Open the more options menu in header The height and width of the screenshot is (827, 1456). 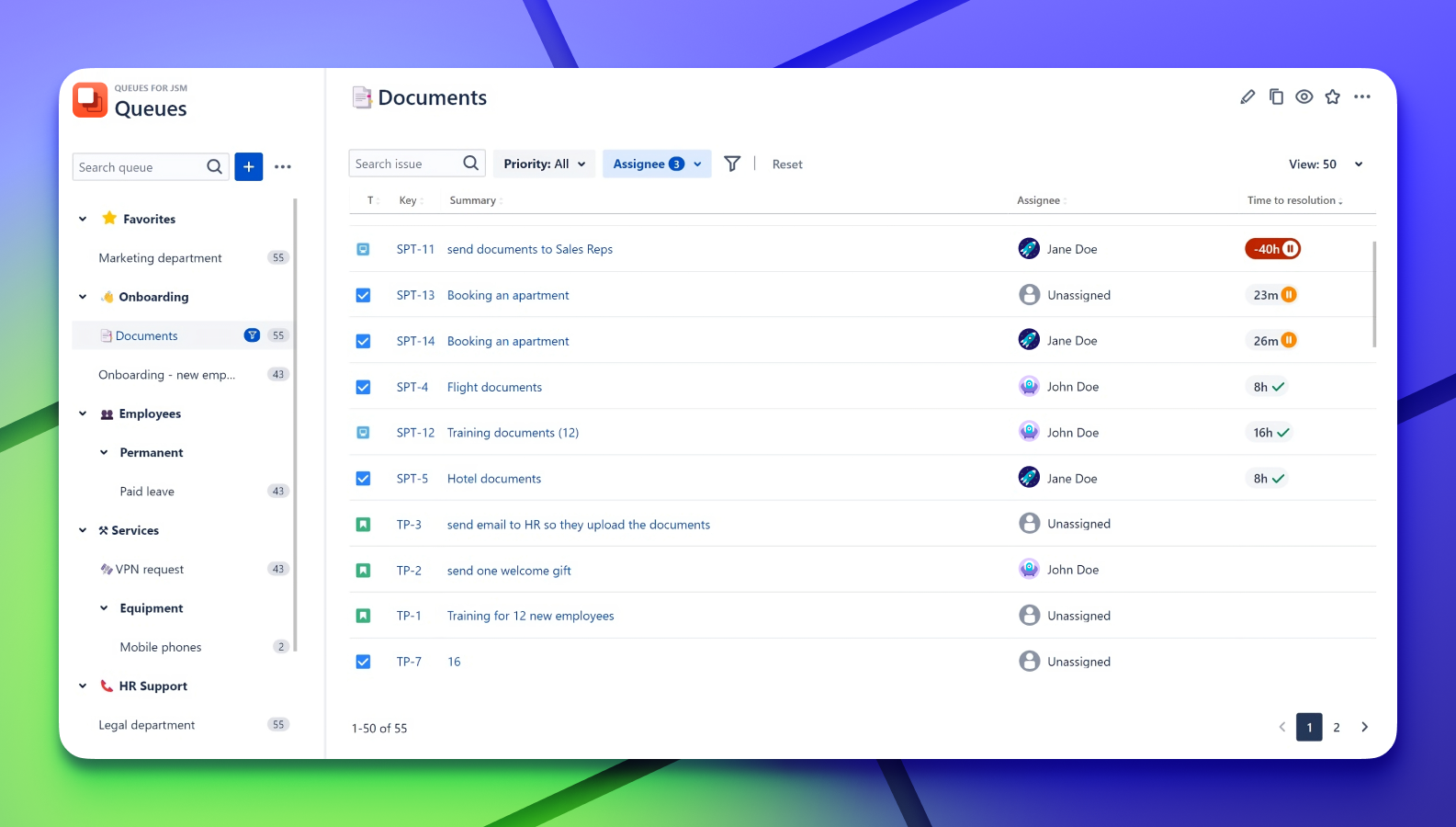pos(1362,96)
